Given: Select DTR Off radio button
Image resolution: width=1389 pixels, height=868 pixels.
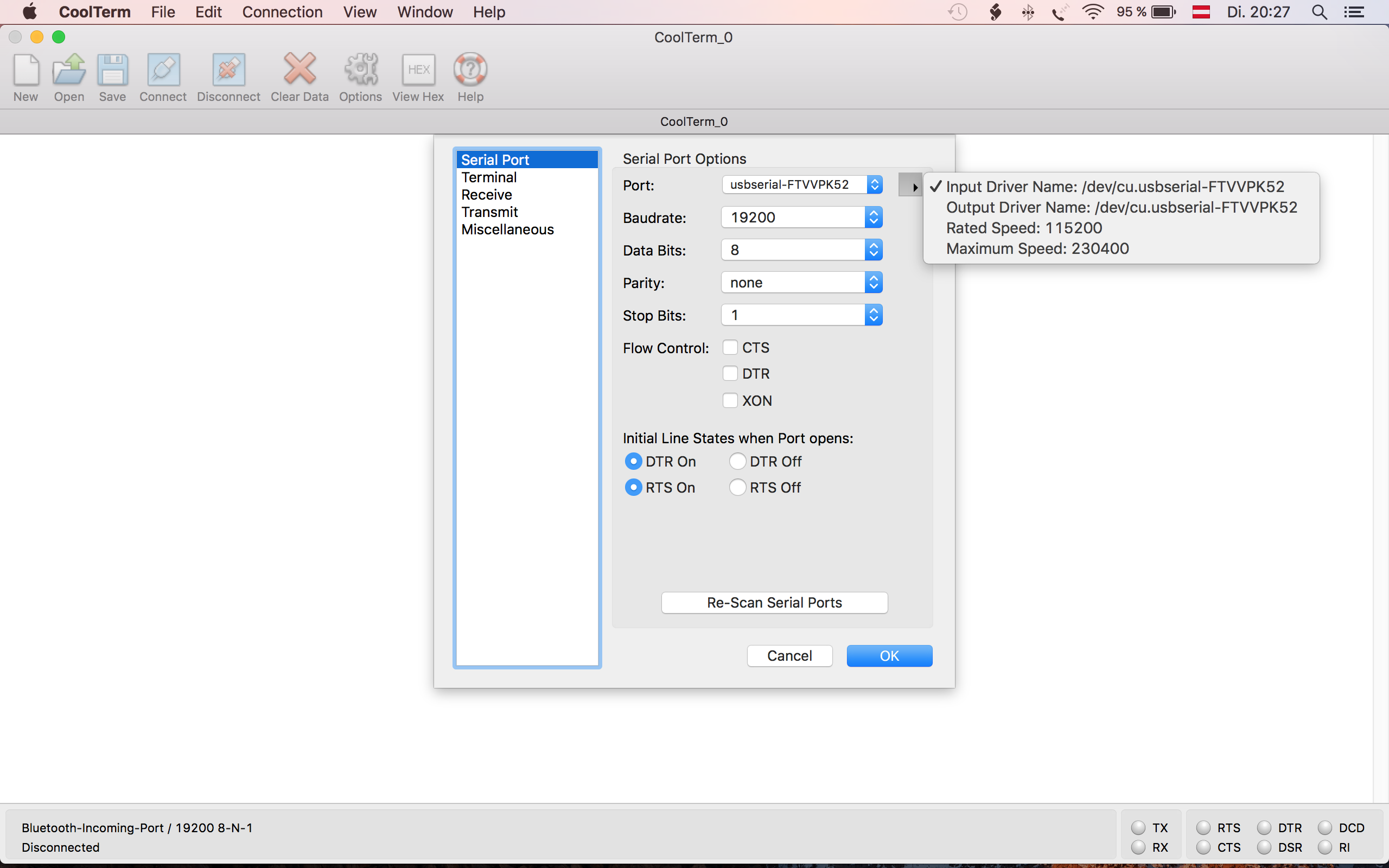Looking at the screenshot, I should point(737,461).
